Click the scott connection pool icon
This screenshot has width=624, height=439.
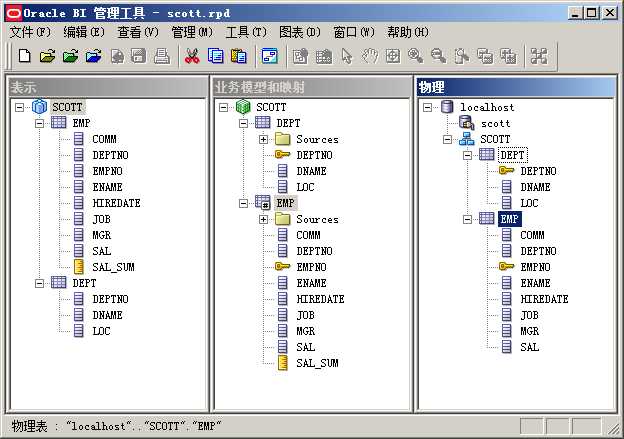466,123
